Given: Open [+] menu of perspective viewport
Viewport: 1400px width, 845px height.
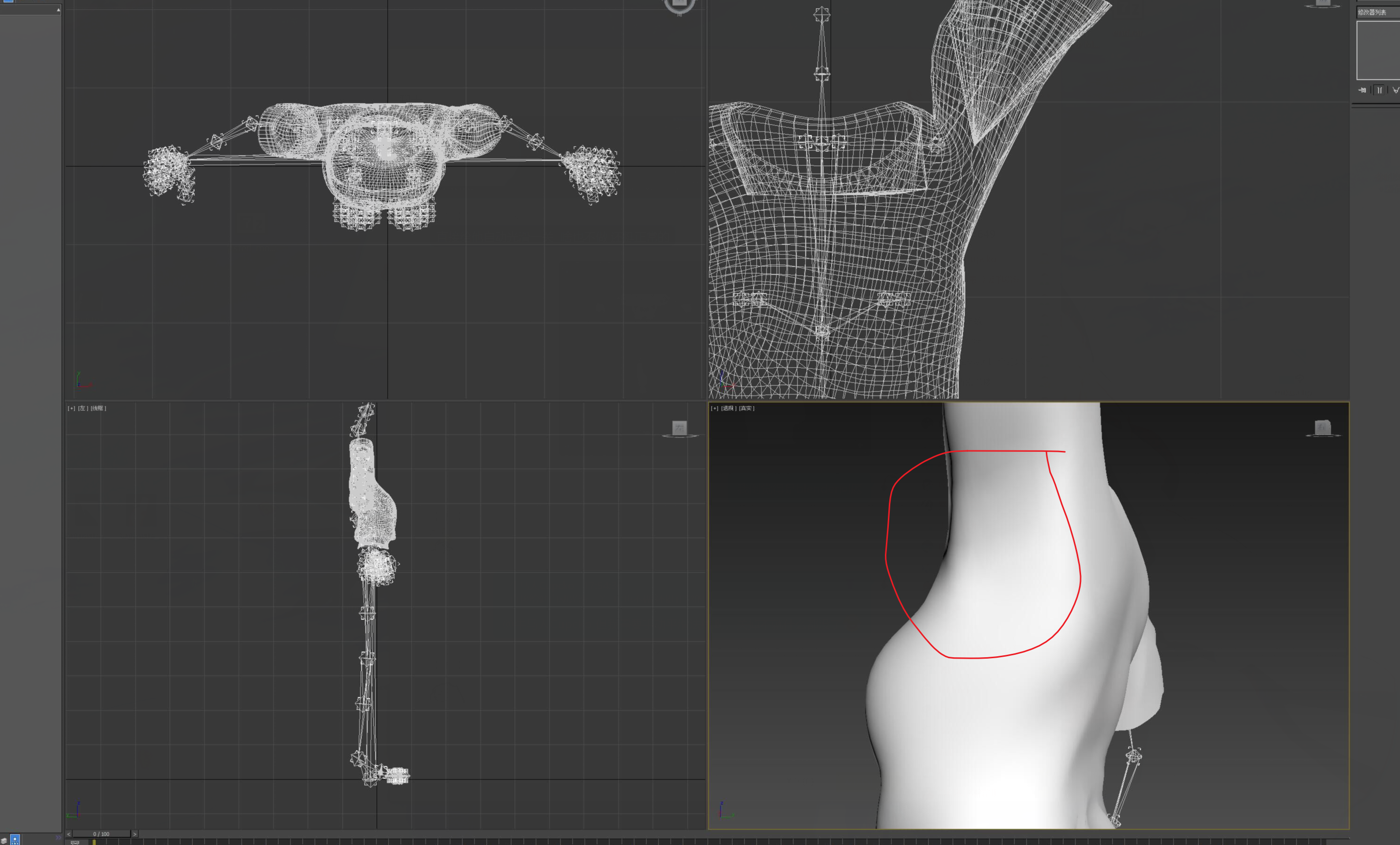Looking at the screenshot, I should [714, 408].
